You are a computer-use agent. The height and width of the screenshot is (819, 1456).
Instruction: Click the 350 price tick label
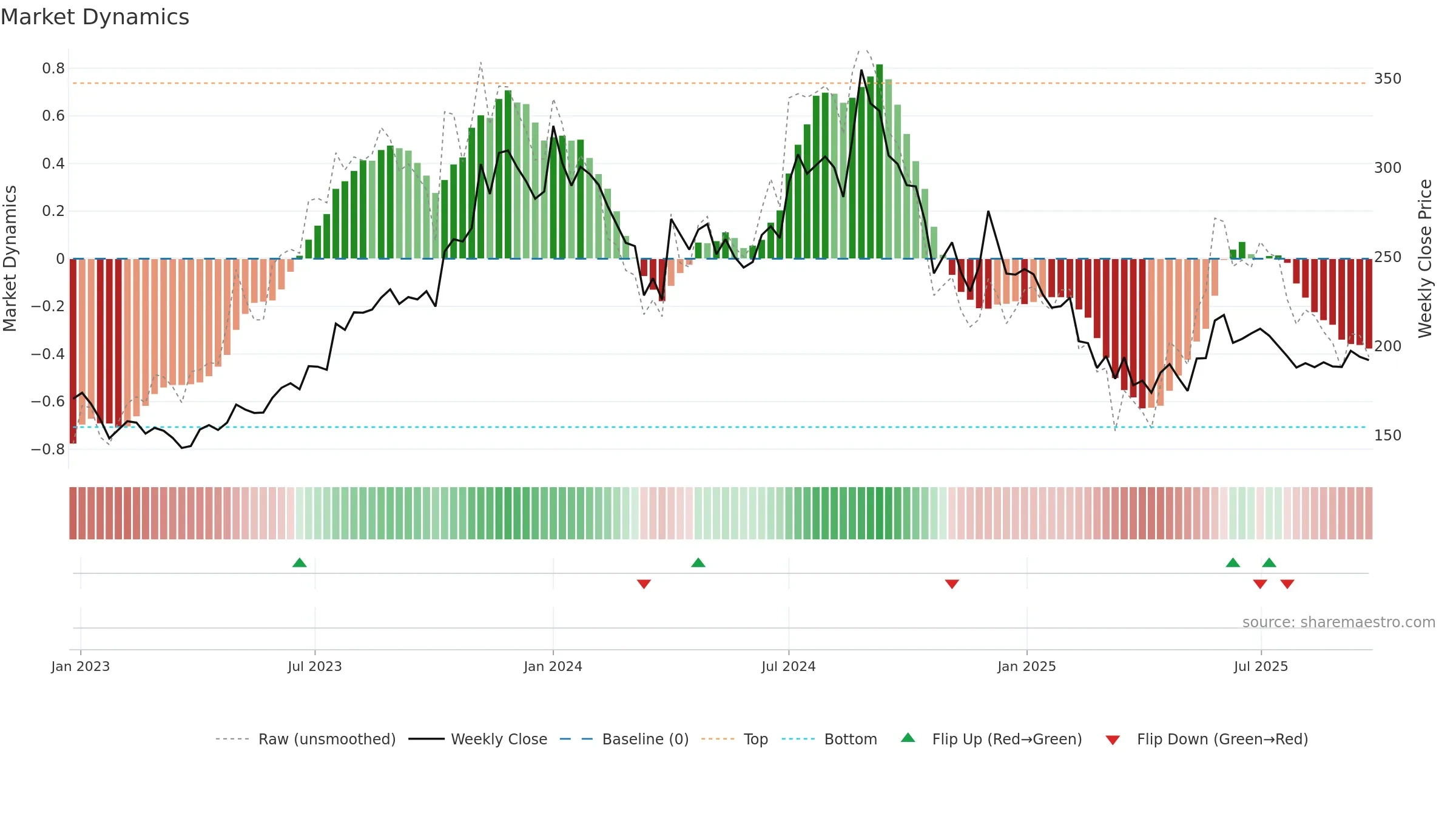(1388, 79)
